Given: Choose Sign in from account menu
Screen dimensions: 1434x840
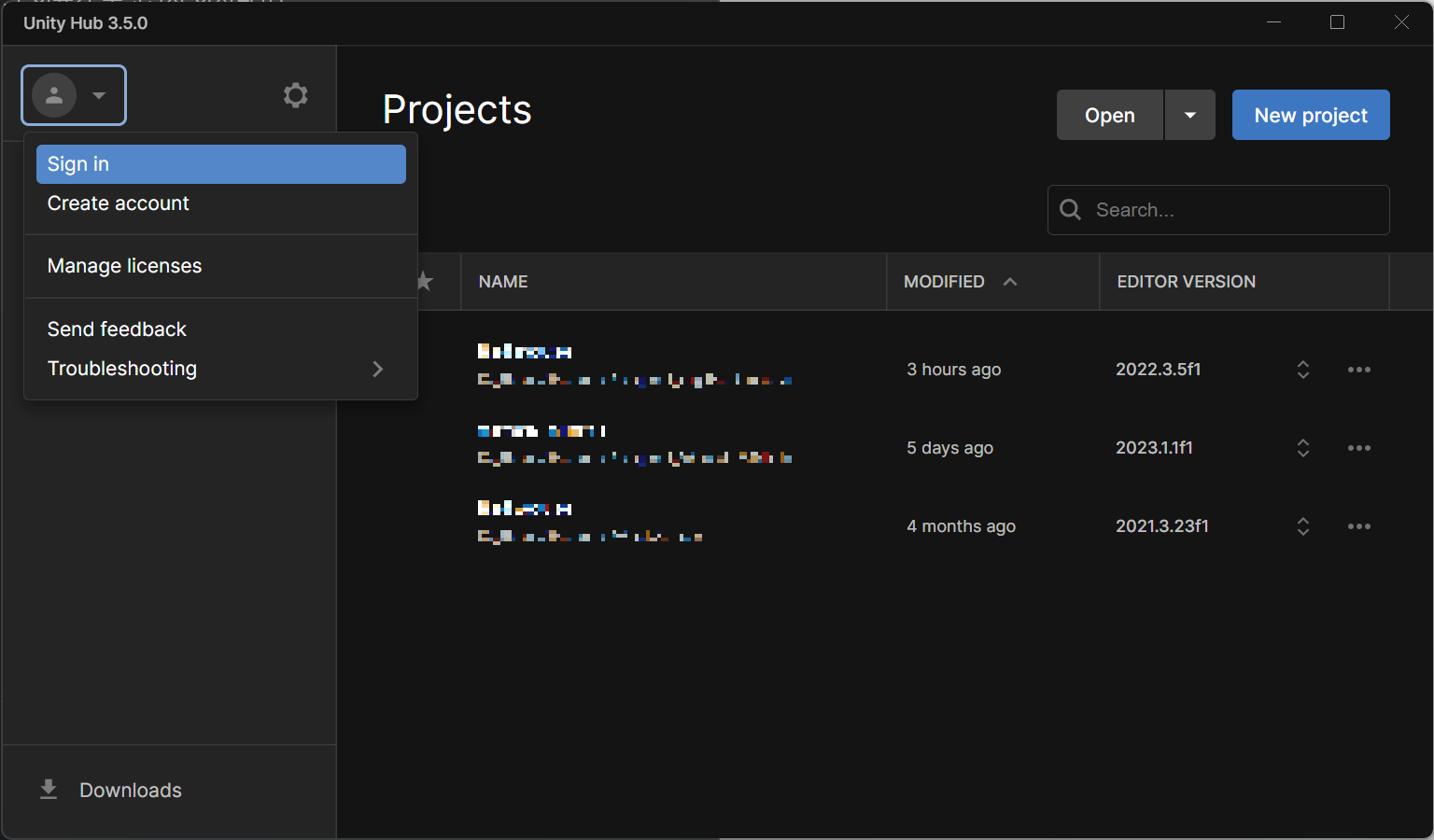Looking at the screenshot, I should (221, 164).
